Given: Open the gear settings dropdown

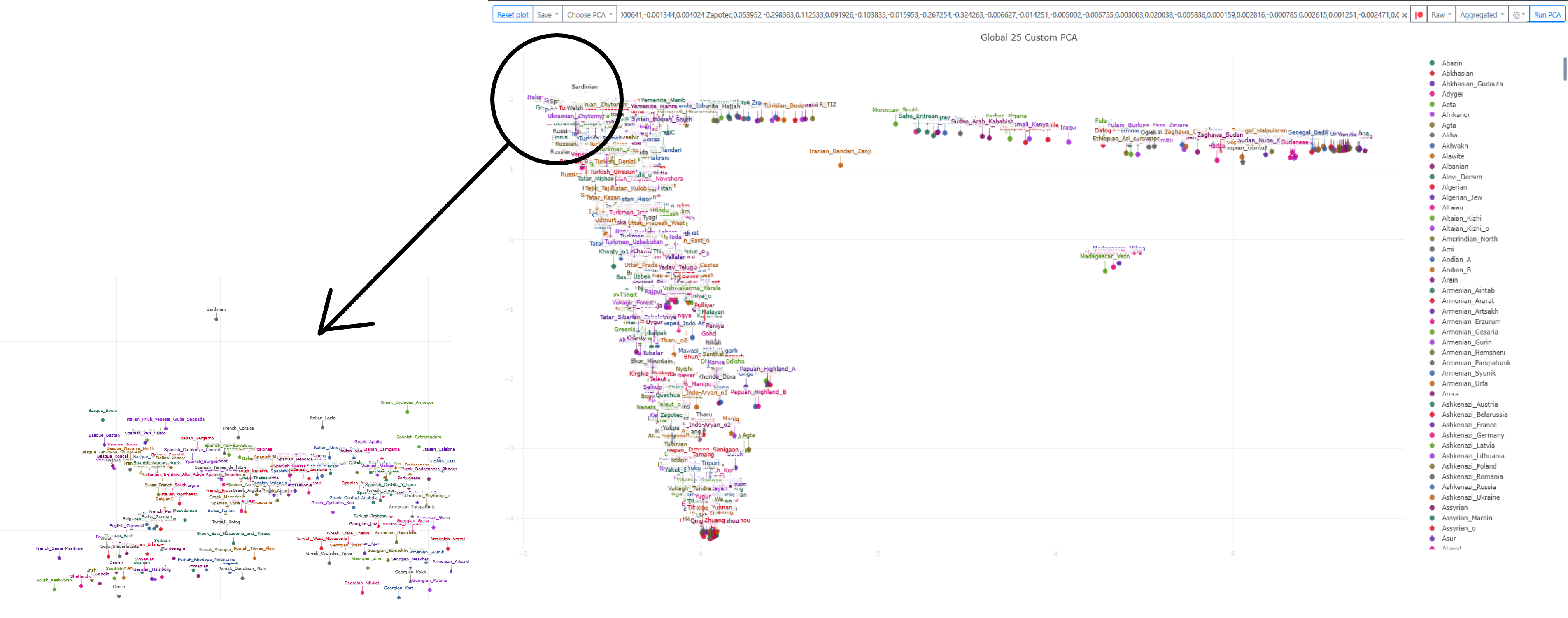Looking at the screenshot, I should (x=1518, y=14).
